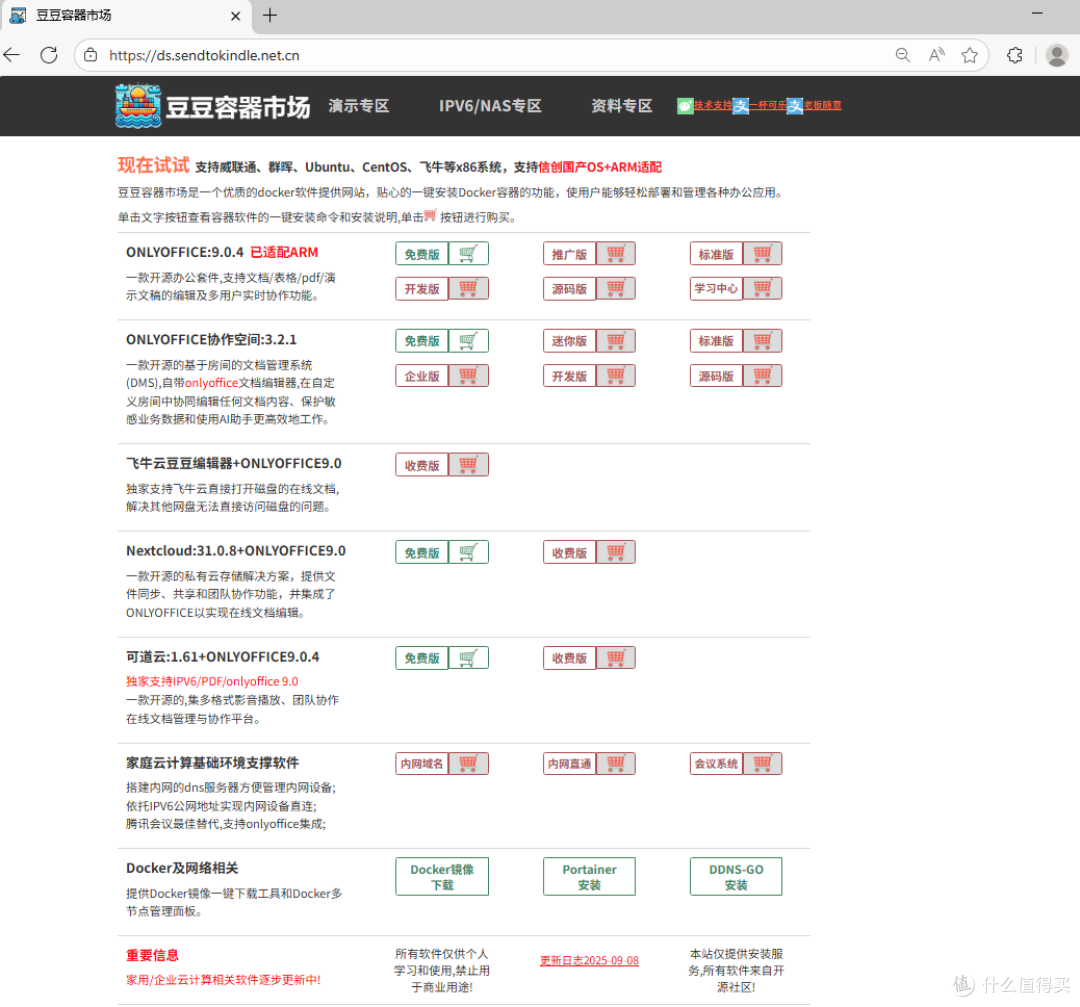Click the 源码版 button in the ONLYOFFICE:9.0.4 row
Screen dimensions: 1080x1007
[x=570, y=288]
